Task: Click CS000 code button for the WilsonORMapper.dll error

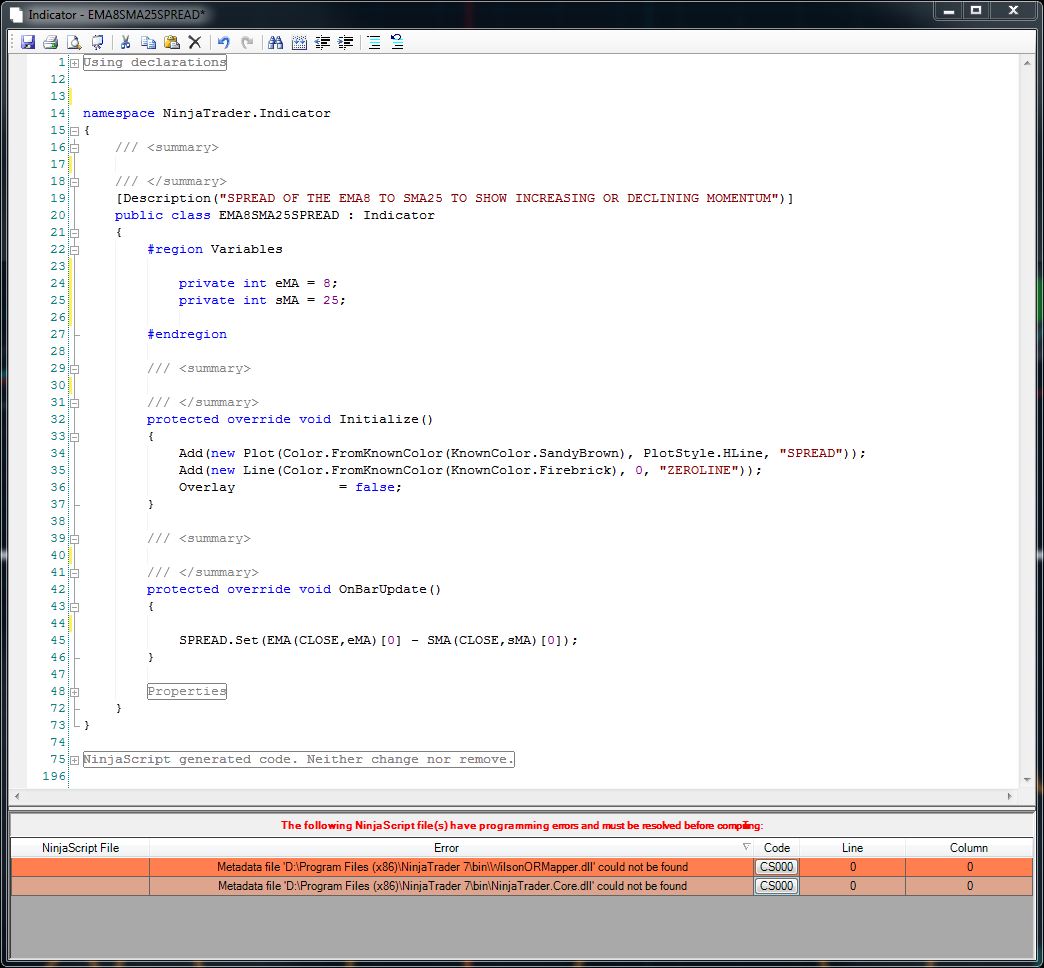Action: coord(776,867)
